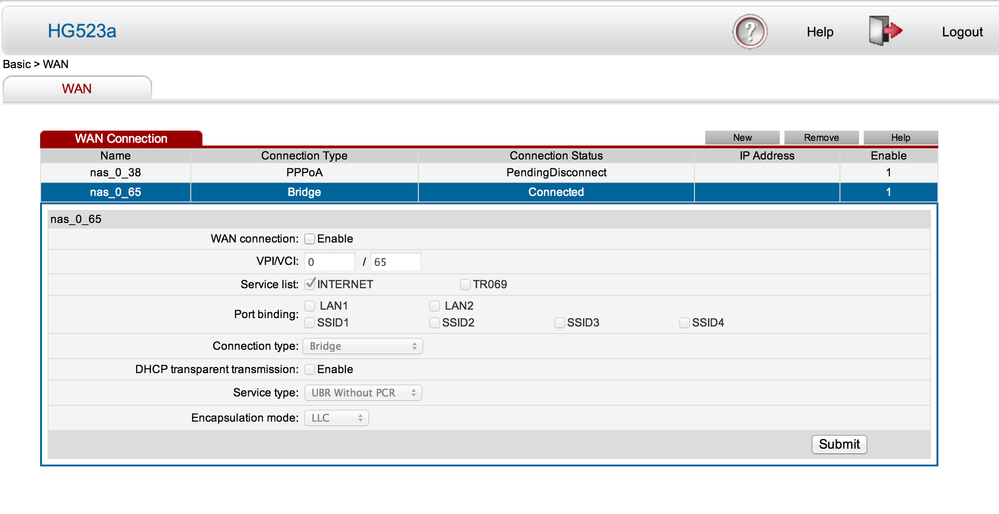Viewport: 999px width, 514px height.
Task: Click the VPI input field
Action: coord(329,262)
